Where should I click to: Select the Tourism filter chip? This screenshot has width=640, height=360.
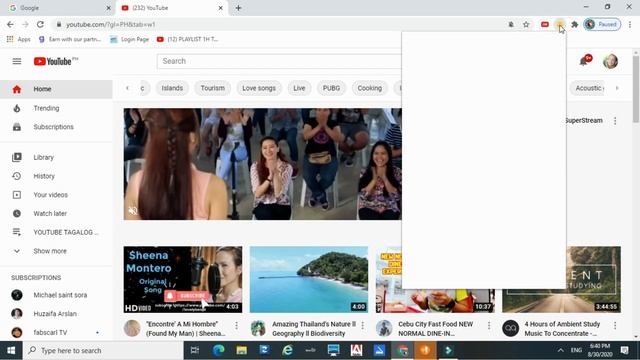point(213,88)
